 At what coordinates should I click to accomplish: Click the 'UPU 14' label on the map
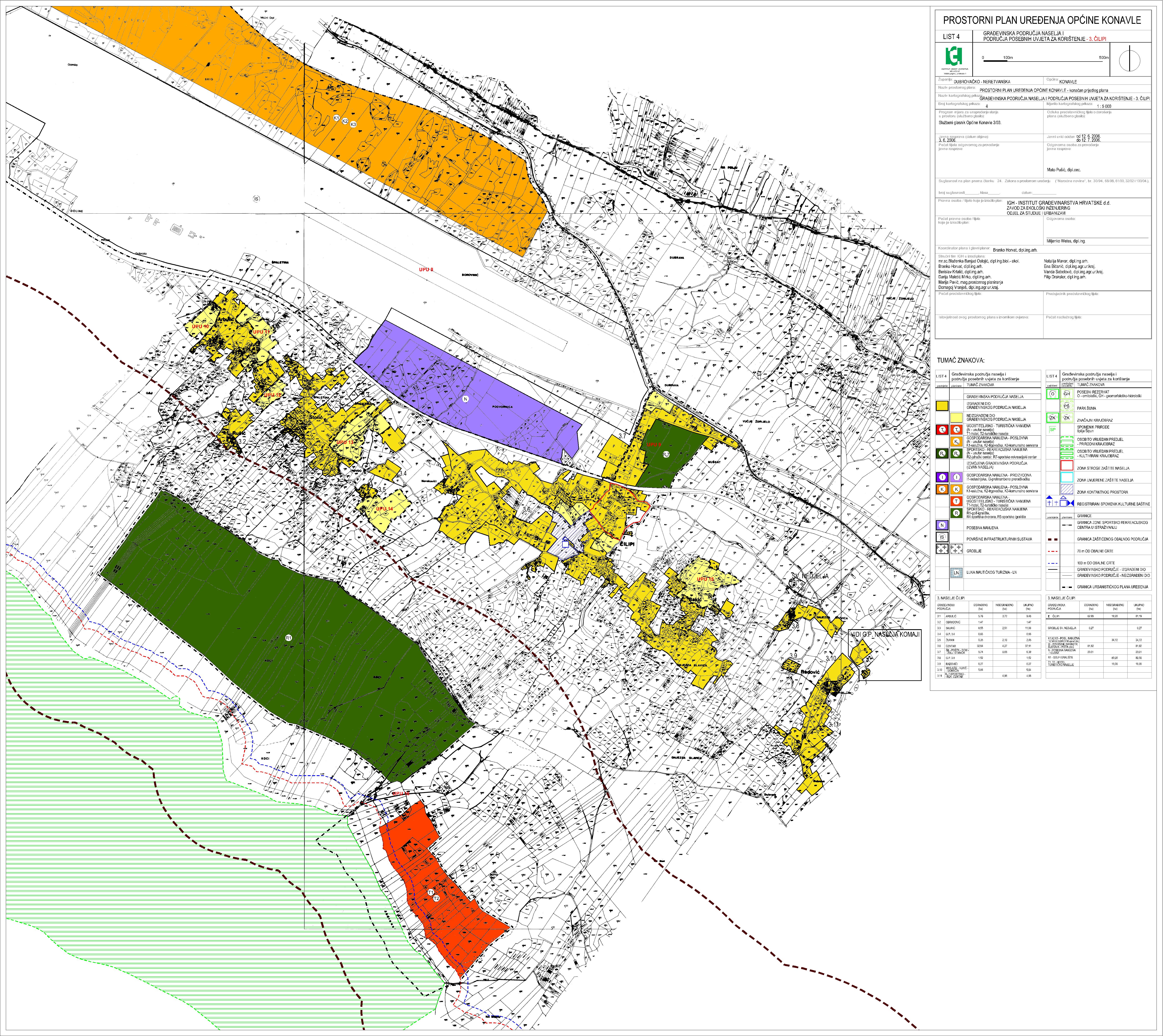385,509
